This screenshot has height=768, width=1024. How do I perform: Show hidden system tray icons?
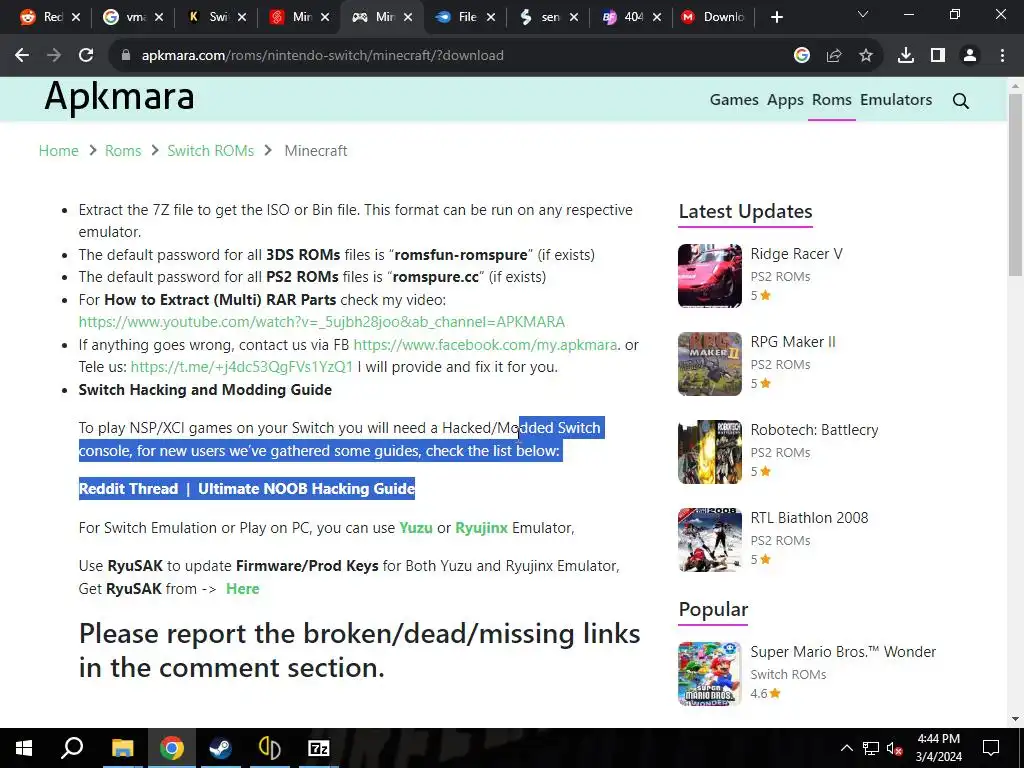[846, 748]
